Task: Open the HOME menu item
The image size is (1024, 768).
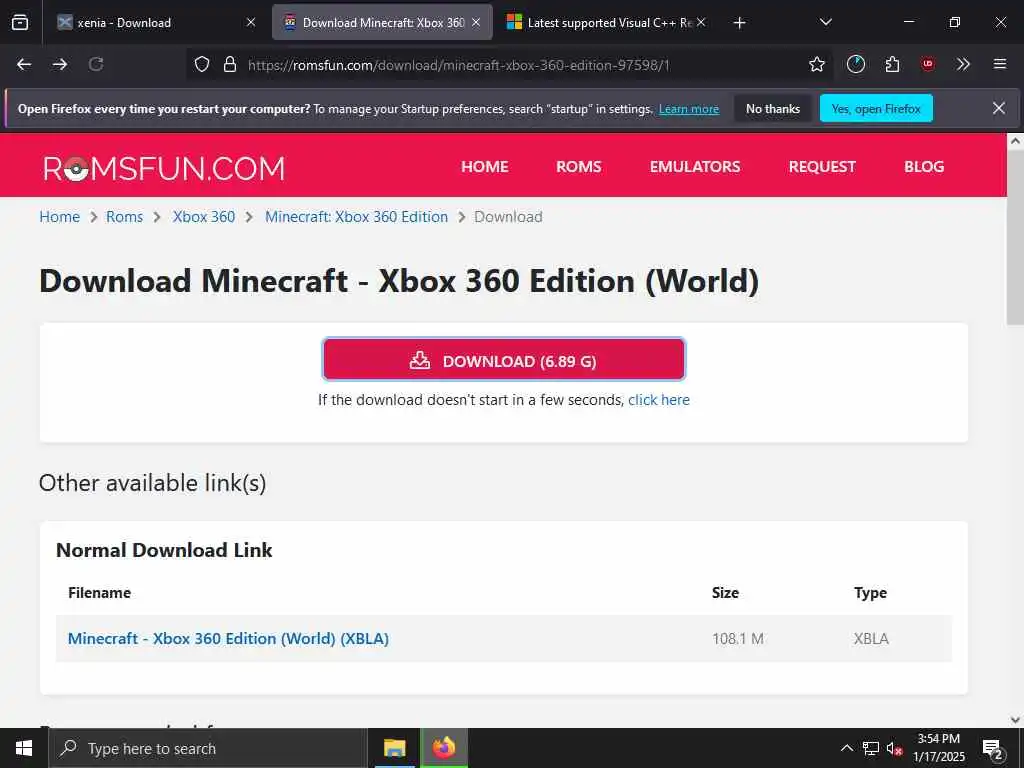Action: (x=485, y=167)
